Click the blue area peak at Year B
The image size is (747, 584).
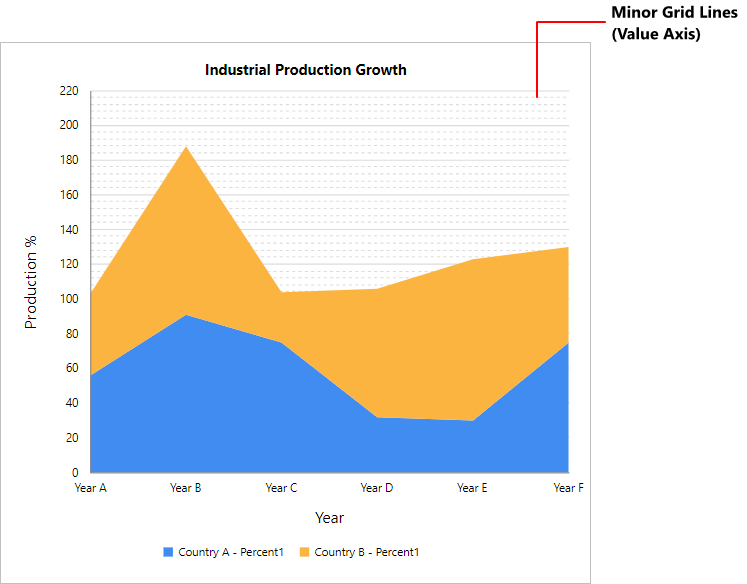pos(186,320)
